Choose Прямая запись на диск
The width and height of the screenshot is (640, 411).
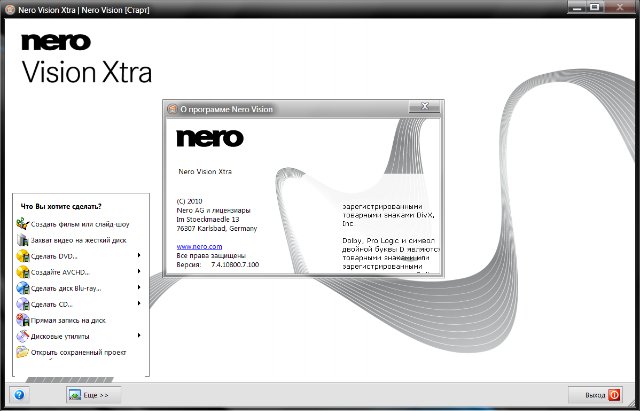click(x=68, y=320)
